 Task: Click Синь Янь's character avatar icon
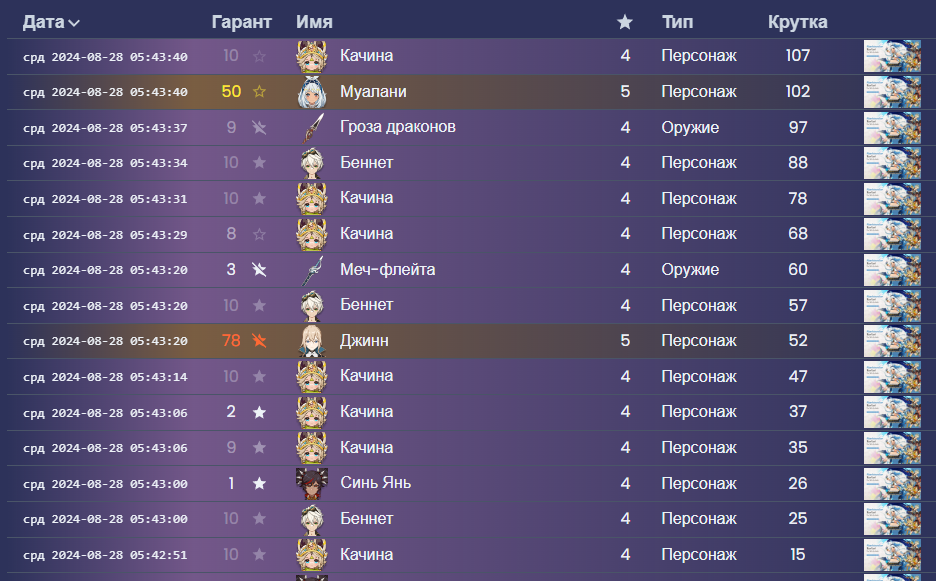coord(313,483)
